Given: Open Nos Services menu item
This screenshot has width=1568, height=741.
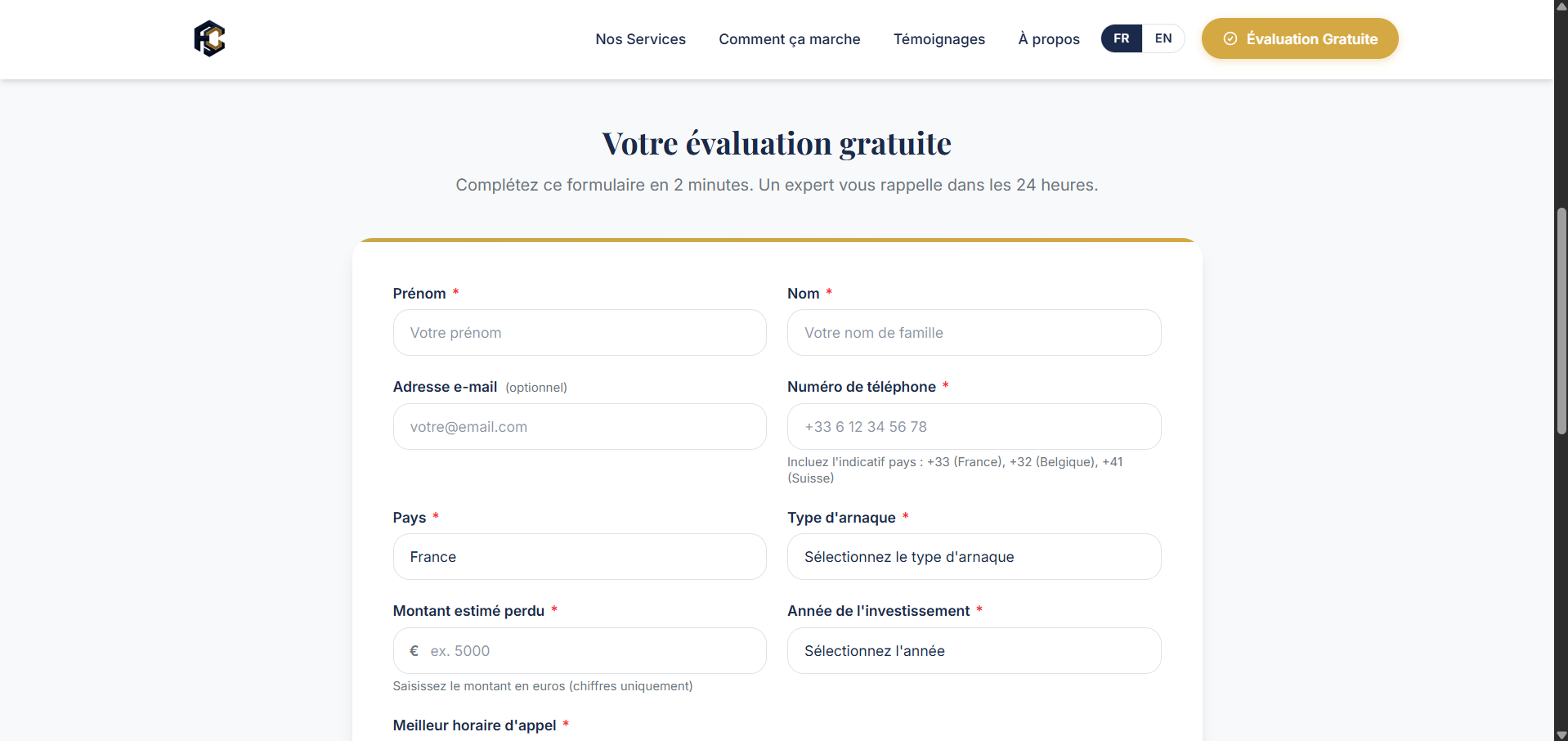Looking at the screenshot, I should pos(640,39).
